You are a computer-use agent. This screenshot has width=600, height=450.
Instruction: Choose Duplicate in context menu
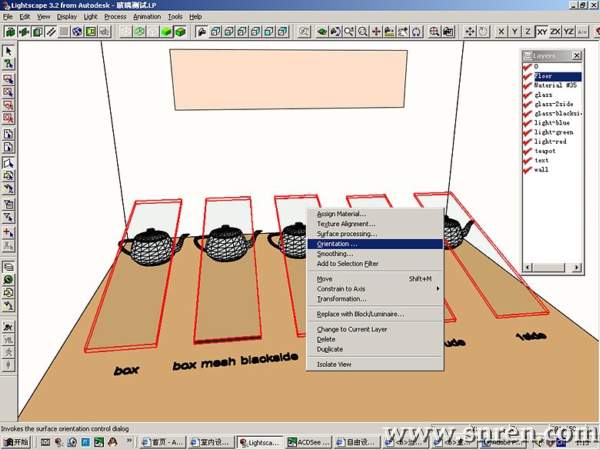pyautogui.click(x=375, y=349)
